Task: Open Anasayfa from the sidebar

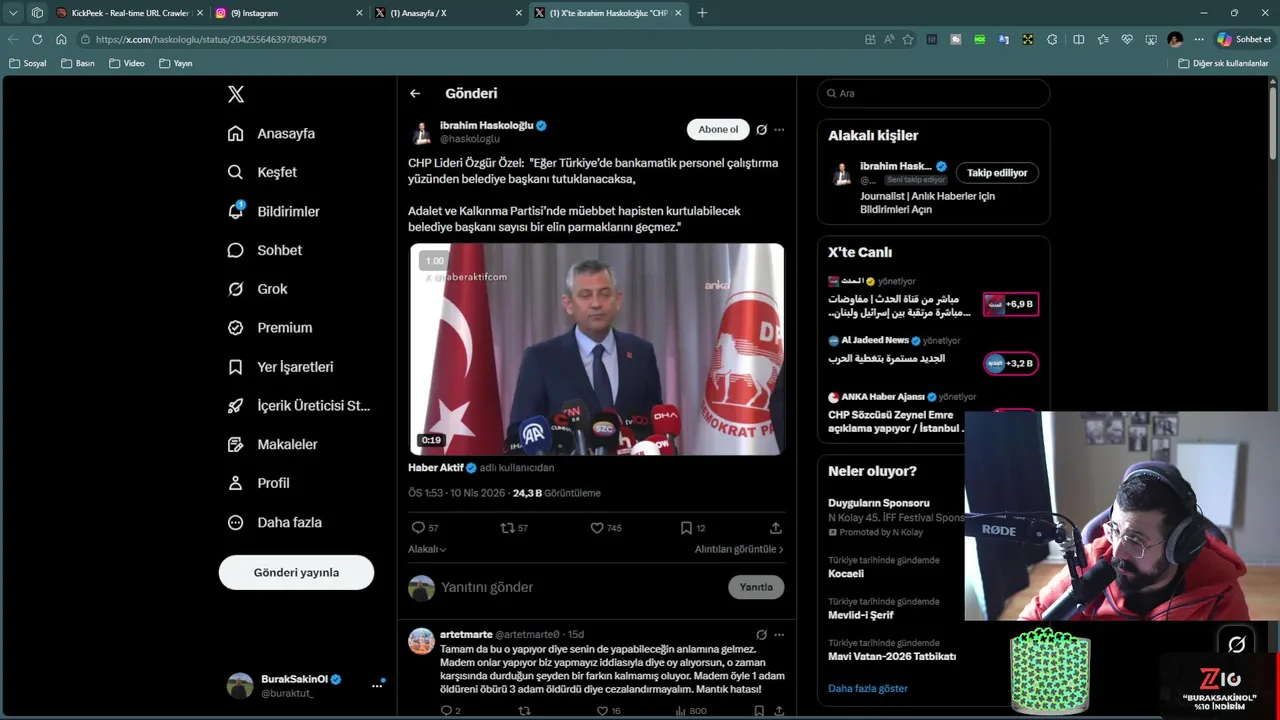Action: click(271, 133)
